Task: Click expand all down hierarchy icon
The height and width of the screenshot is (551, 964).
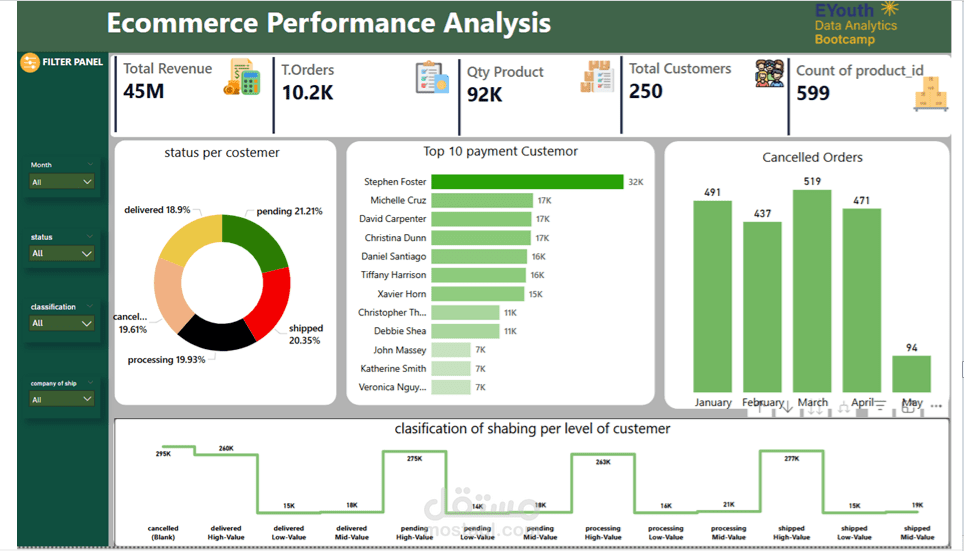Action: click(x=844, y=406)
